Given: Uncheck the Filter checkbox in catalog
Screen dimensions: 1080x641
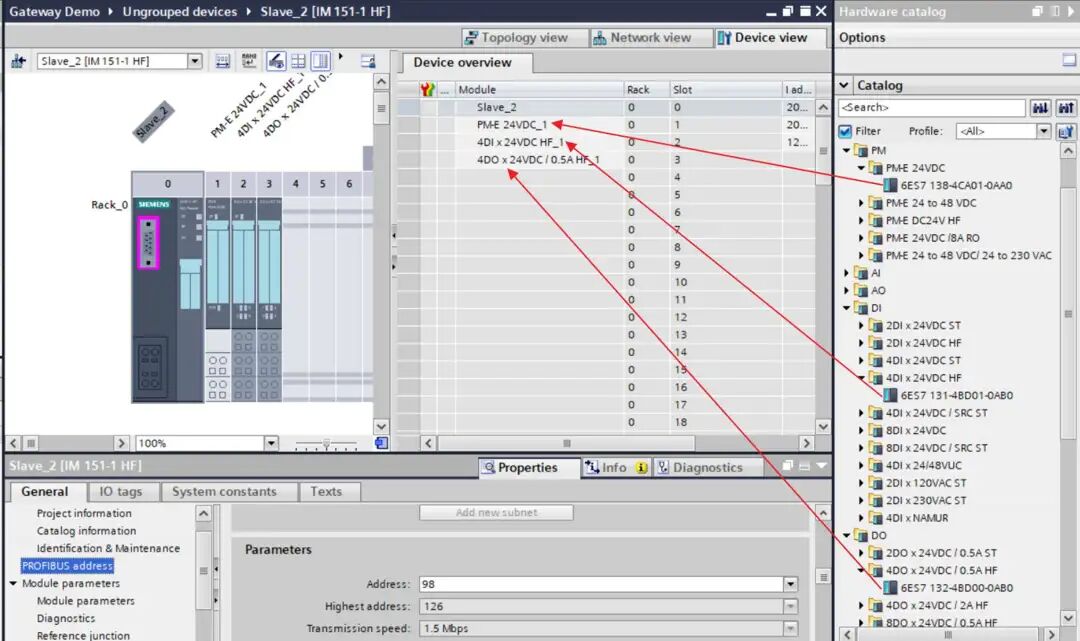Looking at the screenshot, I should pos(845,131).
